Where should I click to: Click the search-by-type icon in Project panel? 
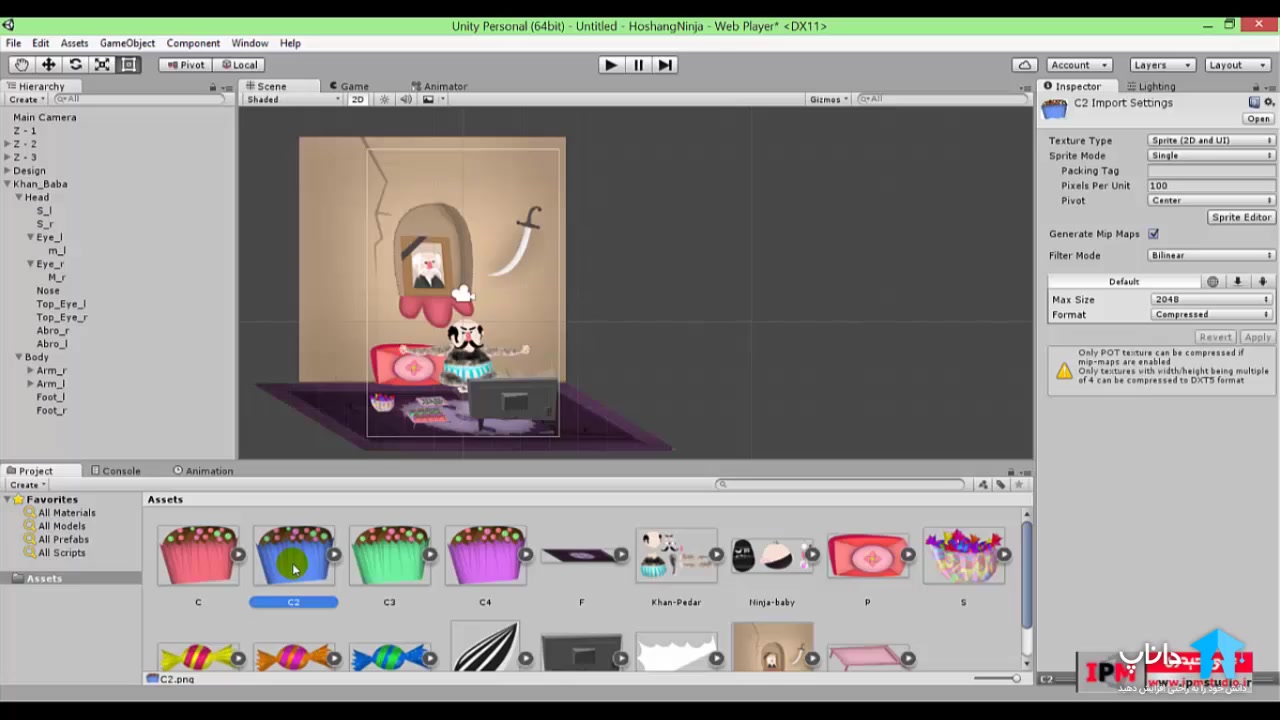pyautogui.click(x=984, y=485)
